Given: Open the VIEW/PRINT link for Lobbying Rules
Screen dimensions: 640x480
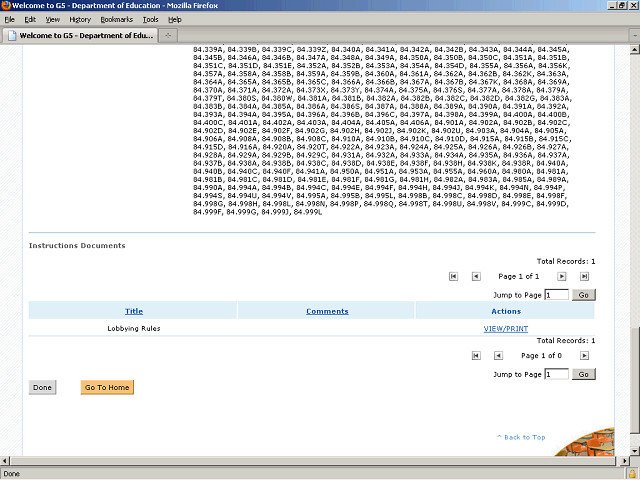Looking at the screenshot, I should tap(504, 328).
